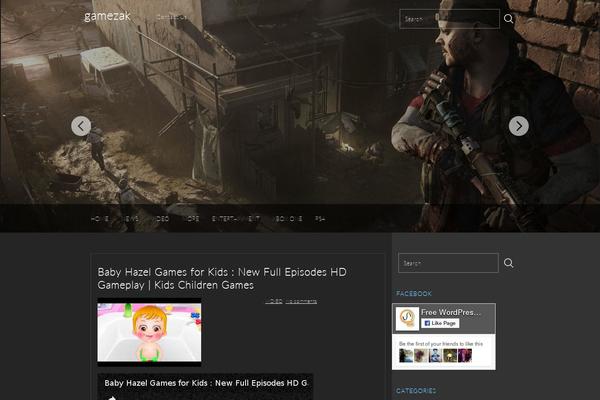The width and height of the screenshot is (600, 400).
Task: Click the sidebar search magnifier icon
Action: click(x=508, y=263)
